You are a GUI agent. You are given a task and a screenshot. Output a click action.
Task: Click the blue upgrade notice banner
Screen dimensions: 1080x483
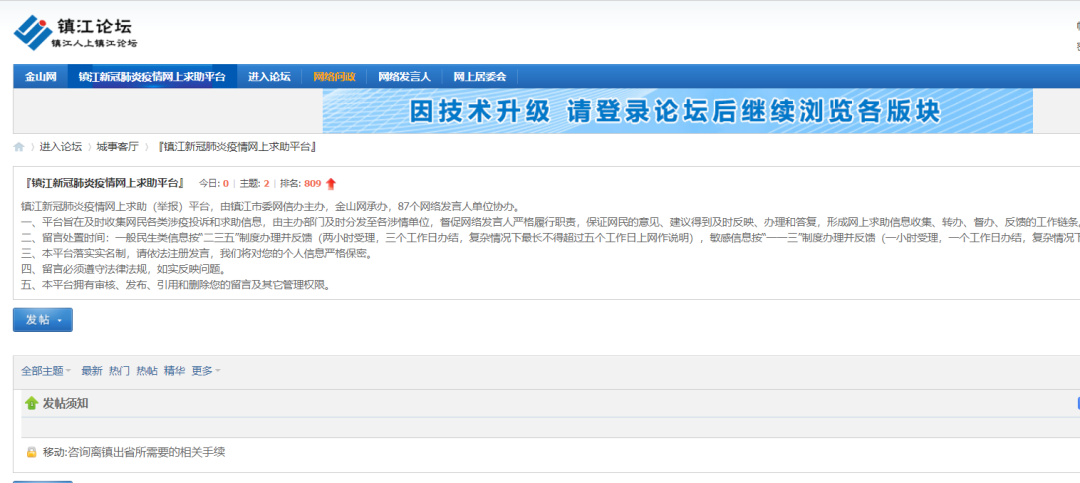(x=677, y=111)
